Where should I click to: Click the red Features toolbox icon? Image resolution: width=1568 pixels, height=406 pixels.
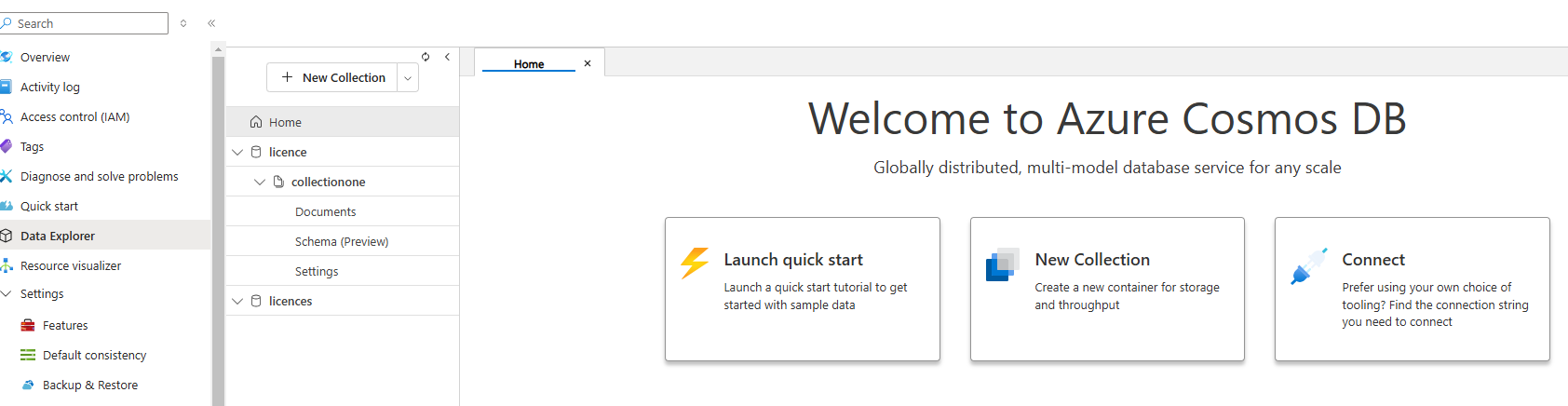pyautogui.click(x=28, y=325)
